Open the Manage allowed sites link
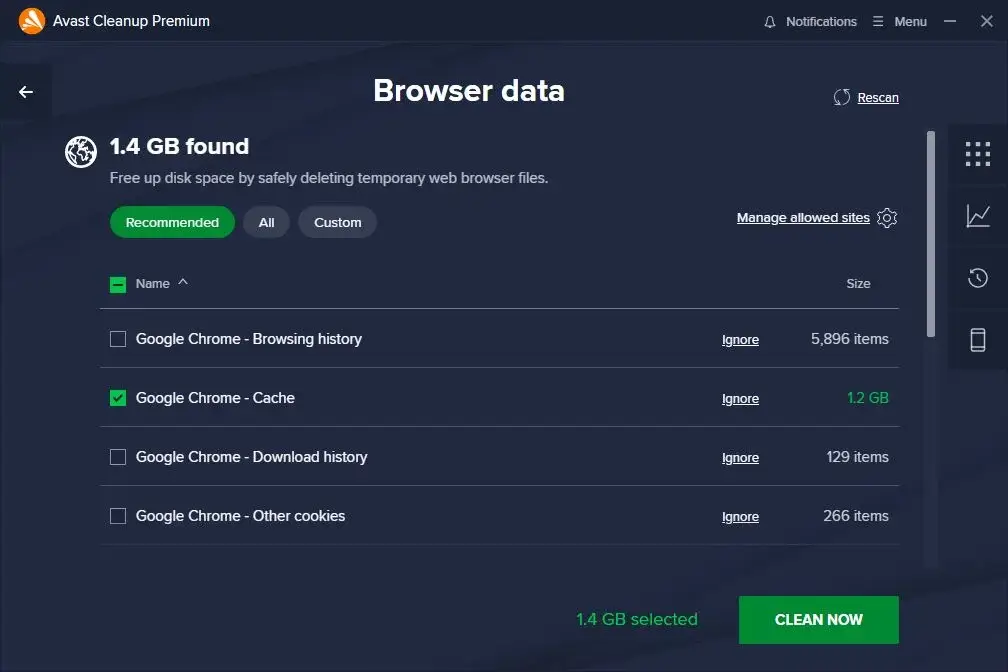Viewport: 1008px width, 672px height. click(801, 217)
